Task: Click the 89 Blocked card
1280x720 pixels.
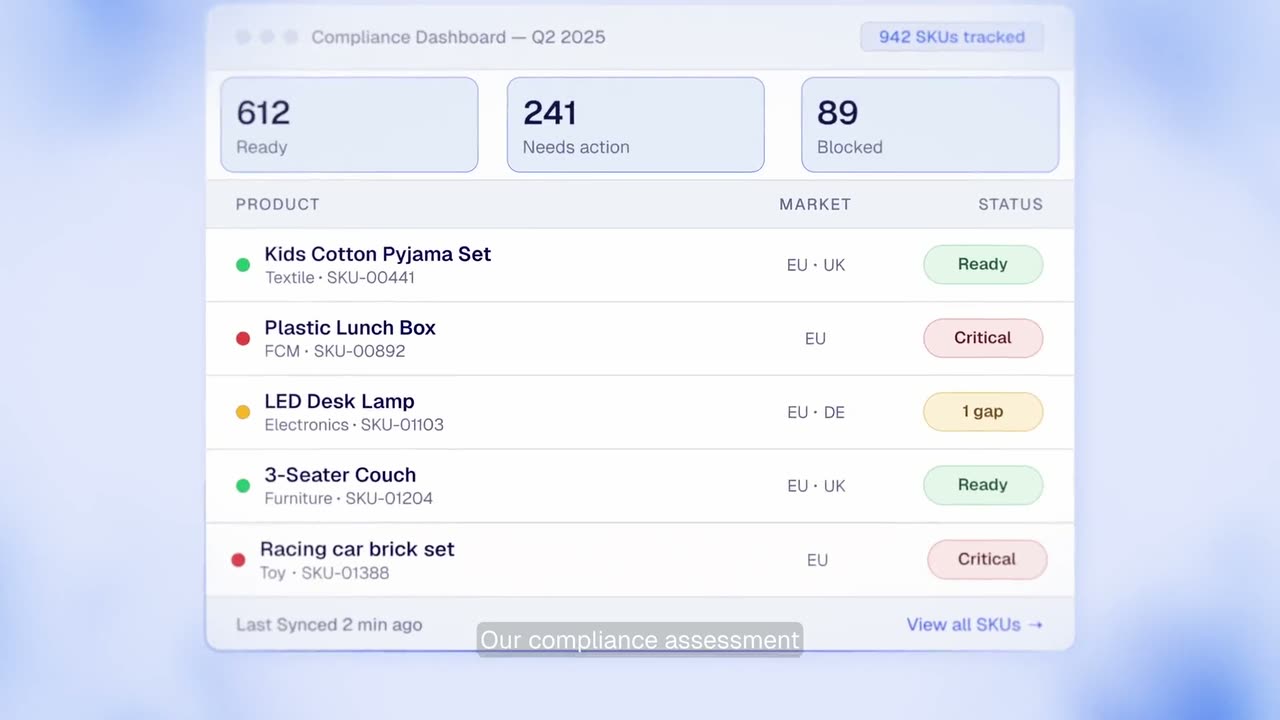Action: tap(929, 124)
